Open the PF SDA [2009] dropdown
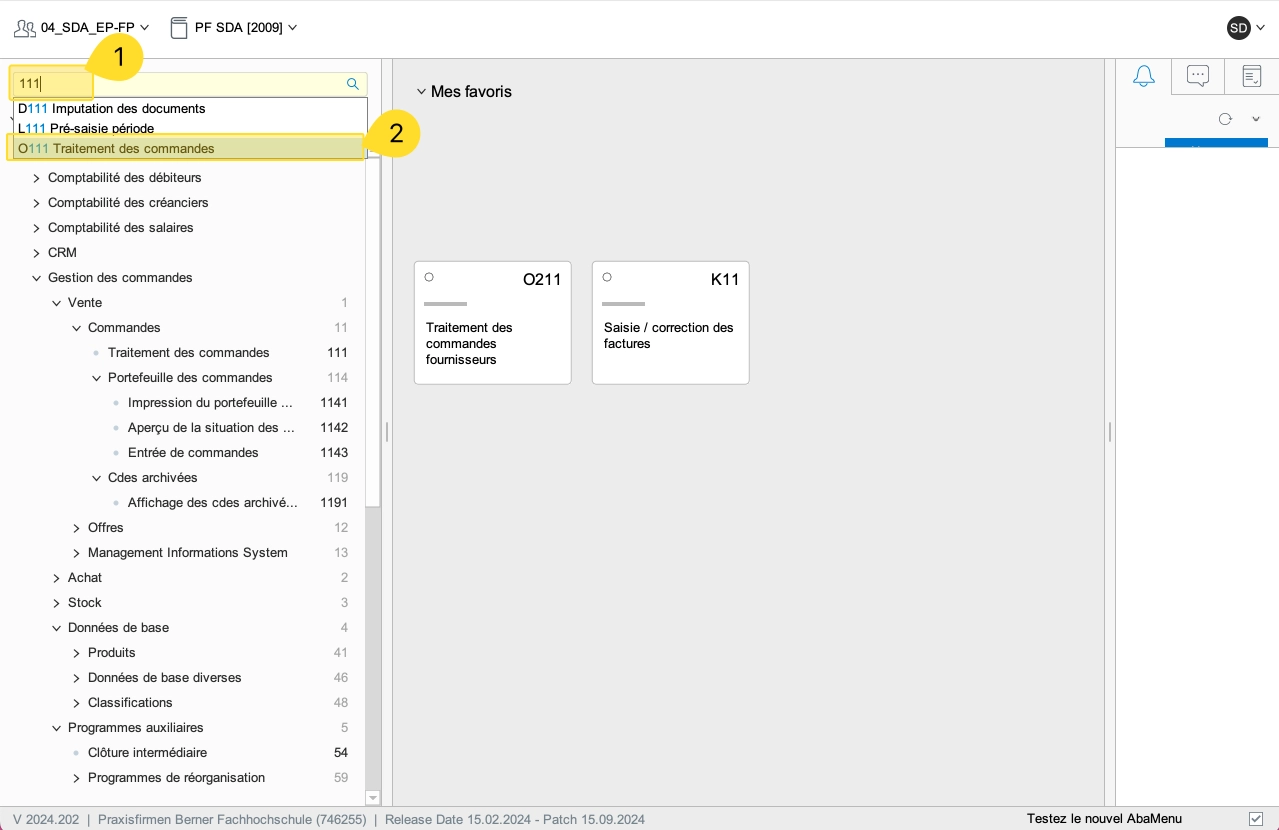The height and width of the screenshot is (830, 1279). (292, 28)
